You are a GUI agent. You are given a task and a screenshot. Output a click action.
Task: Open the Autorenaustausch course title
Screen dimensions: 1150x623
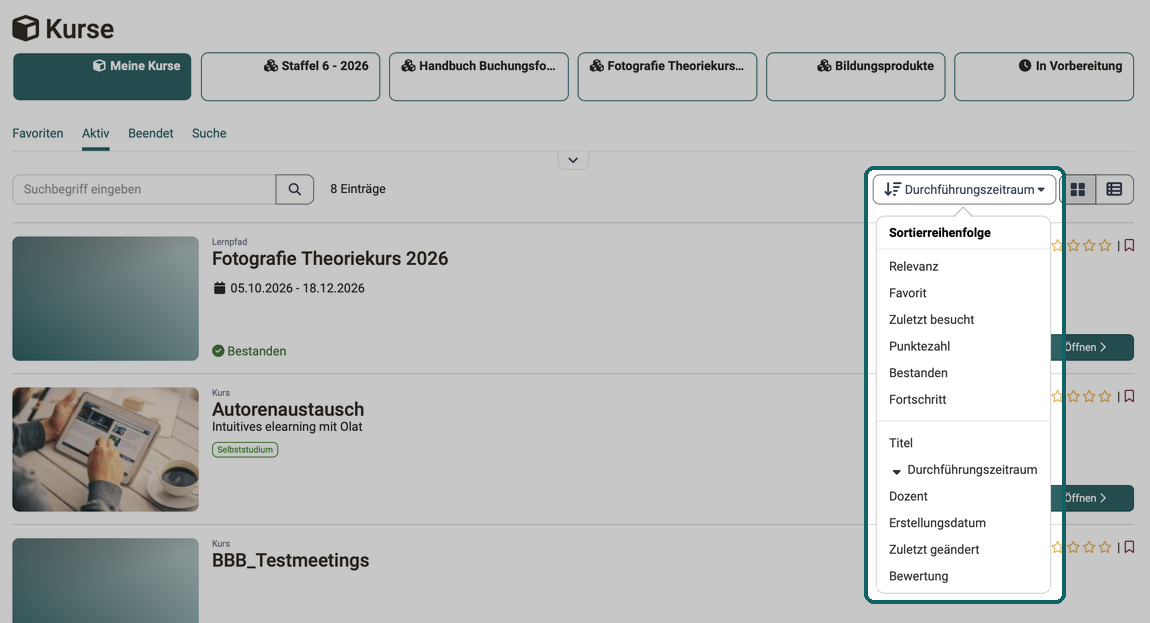click(x=288, y=409)
